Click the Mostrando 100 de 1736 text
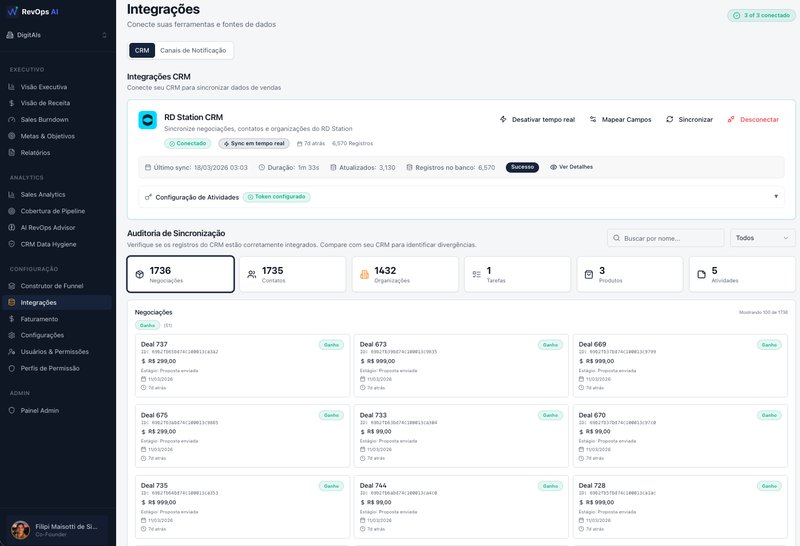800x546 pixels. [763, 312]
